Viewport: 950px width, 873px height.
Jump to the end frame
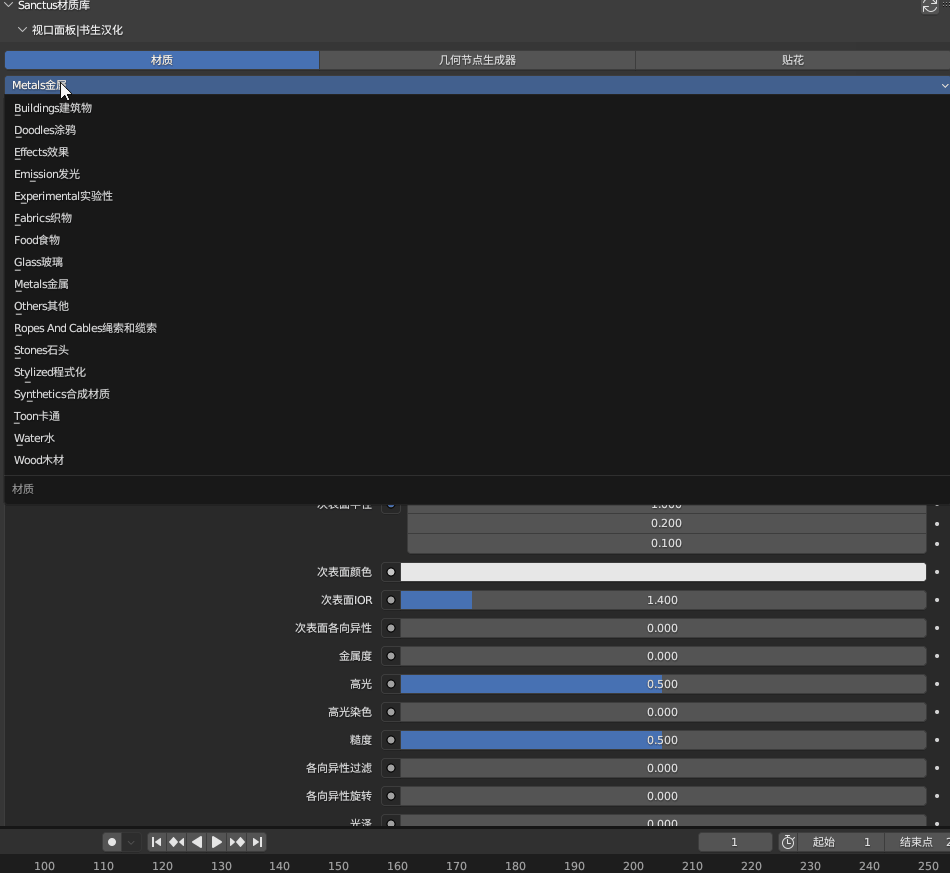pos(257,841)
